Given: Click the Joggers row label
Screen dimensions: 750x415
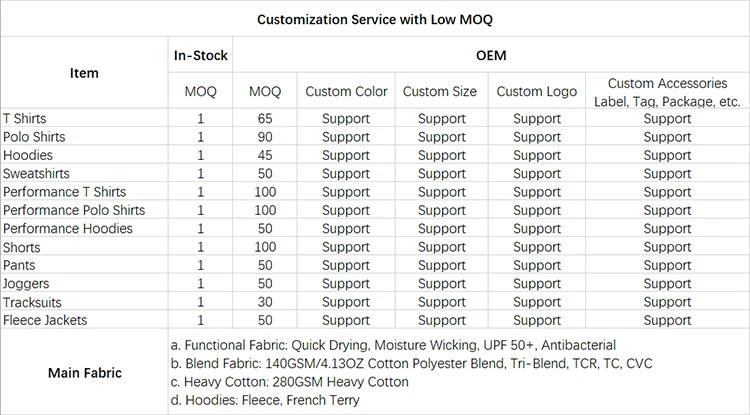Looking at the screenshot, I should click(x=27, y=284).
